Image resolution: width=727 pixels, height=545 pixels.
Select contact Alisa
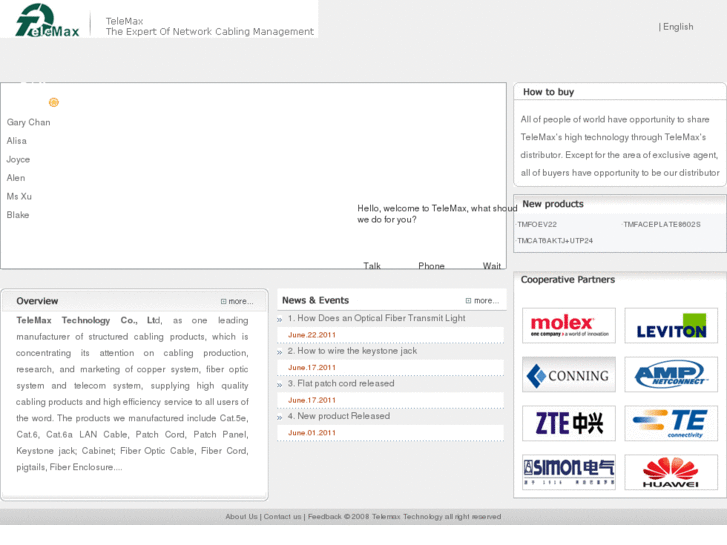tap(17, 141)
